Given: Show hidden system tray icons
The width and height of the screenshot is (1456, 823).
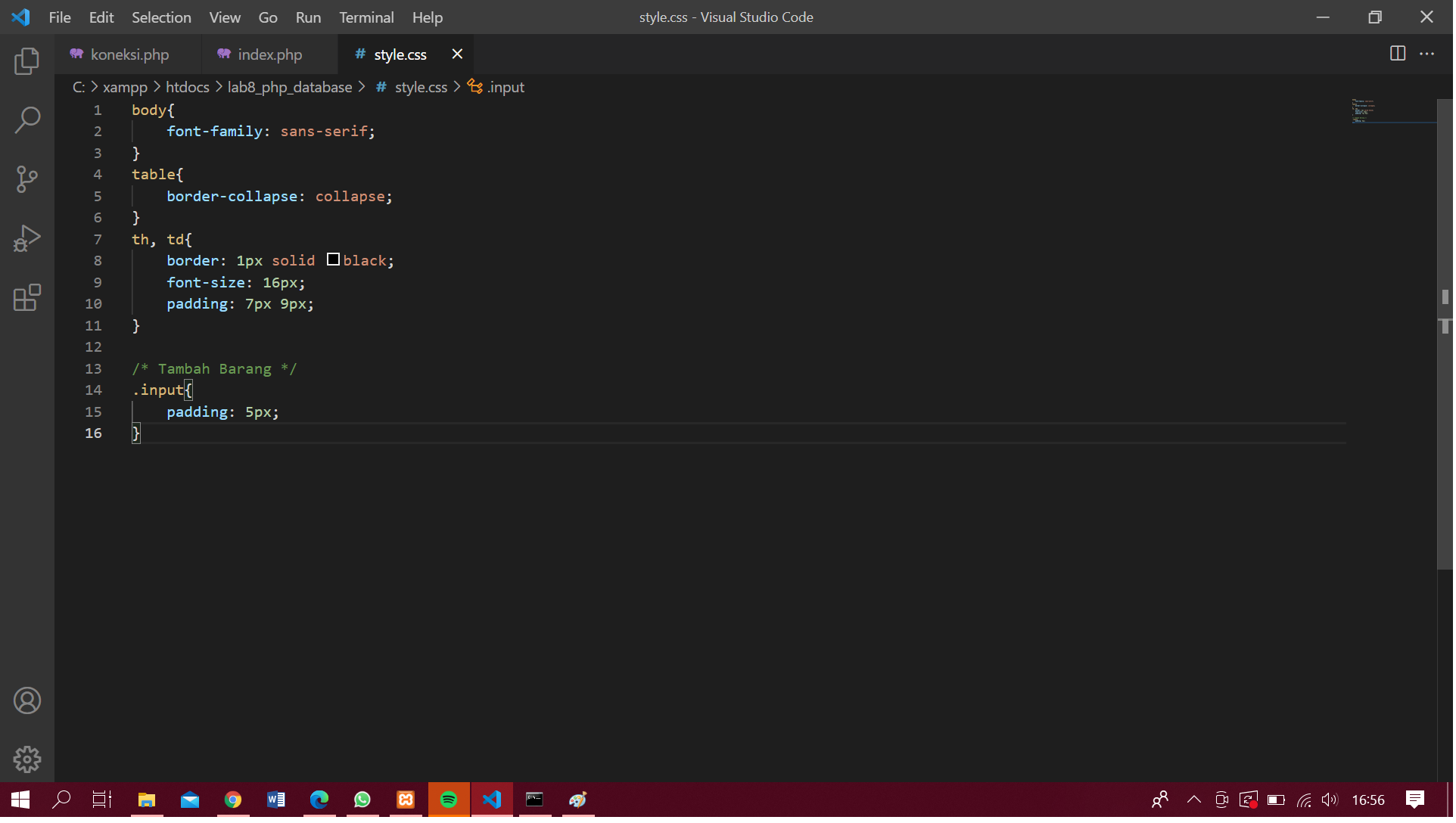Looking at the screenshot, I should [x=1196, y=801].
